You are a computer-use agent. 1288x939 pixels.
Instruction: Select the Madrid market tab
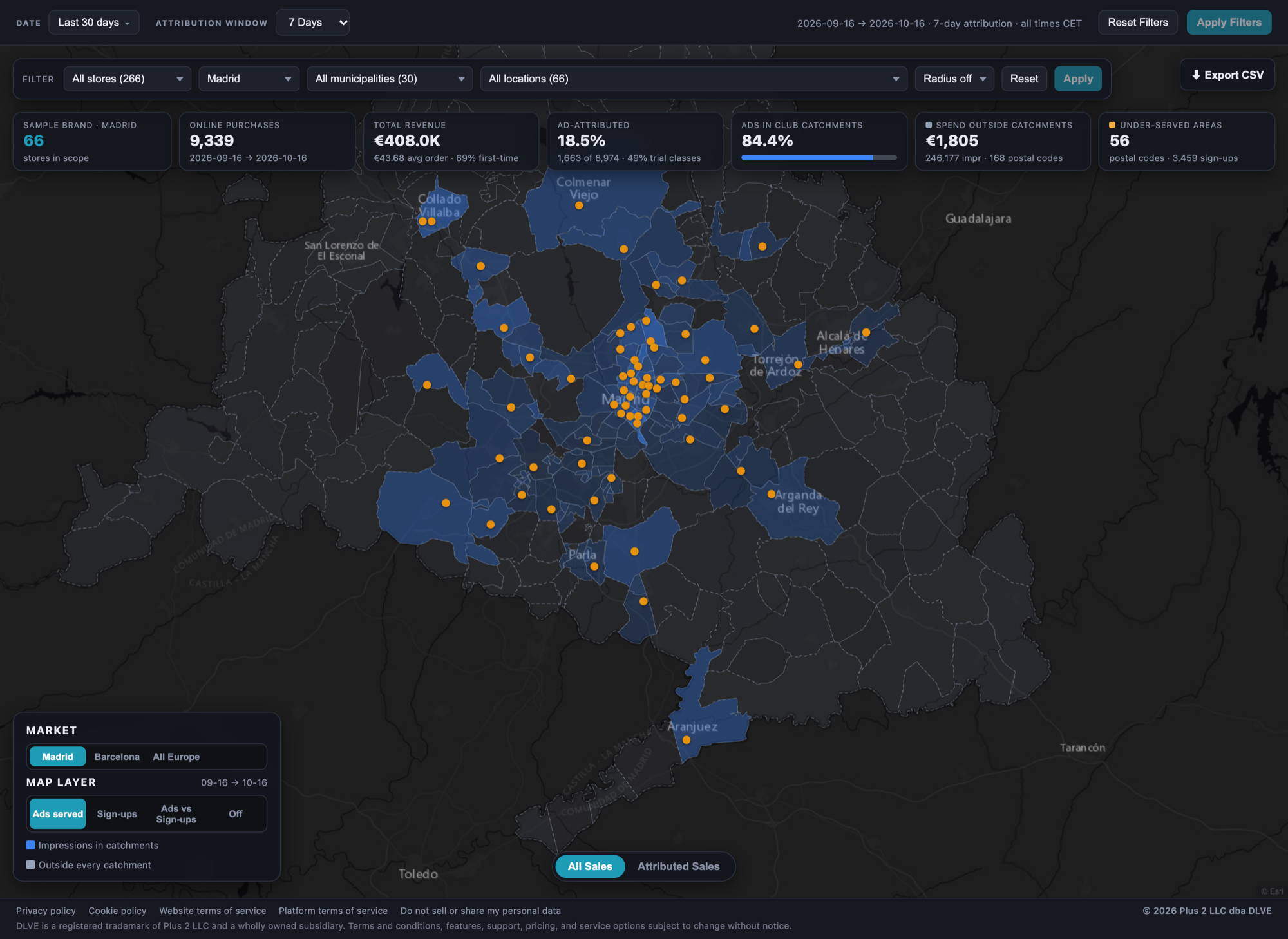(x=58, y=757)
